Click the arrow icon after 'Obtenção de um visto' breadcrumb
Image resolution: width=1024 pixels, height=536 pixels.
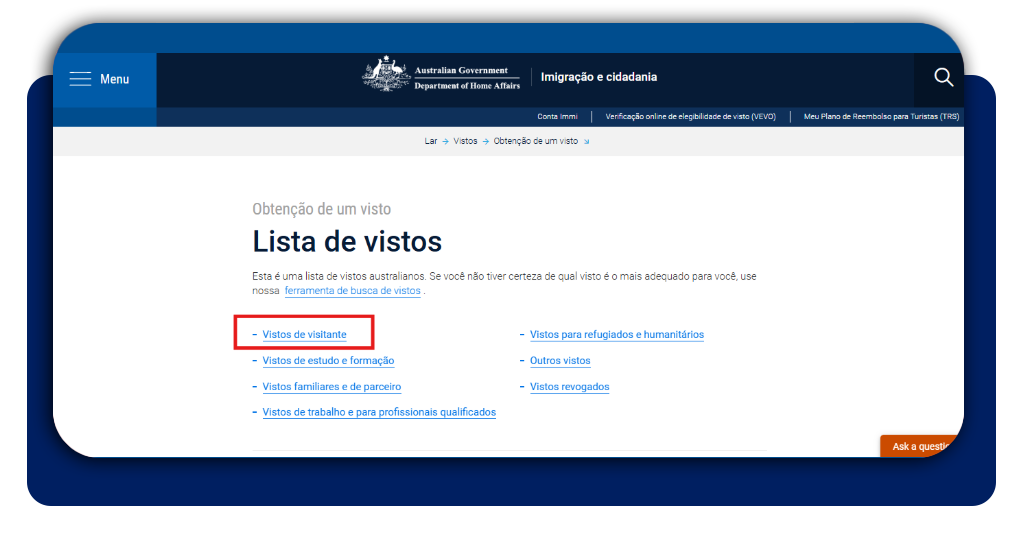(x=586, y=142)
